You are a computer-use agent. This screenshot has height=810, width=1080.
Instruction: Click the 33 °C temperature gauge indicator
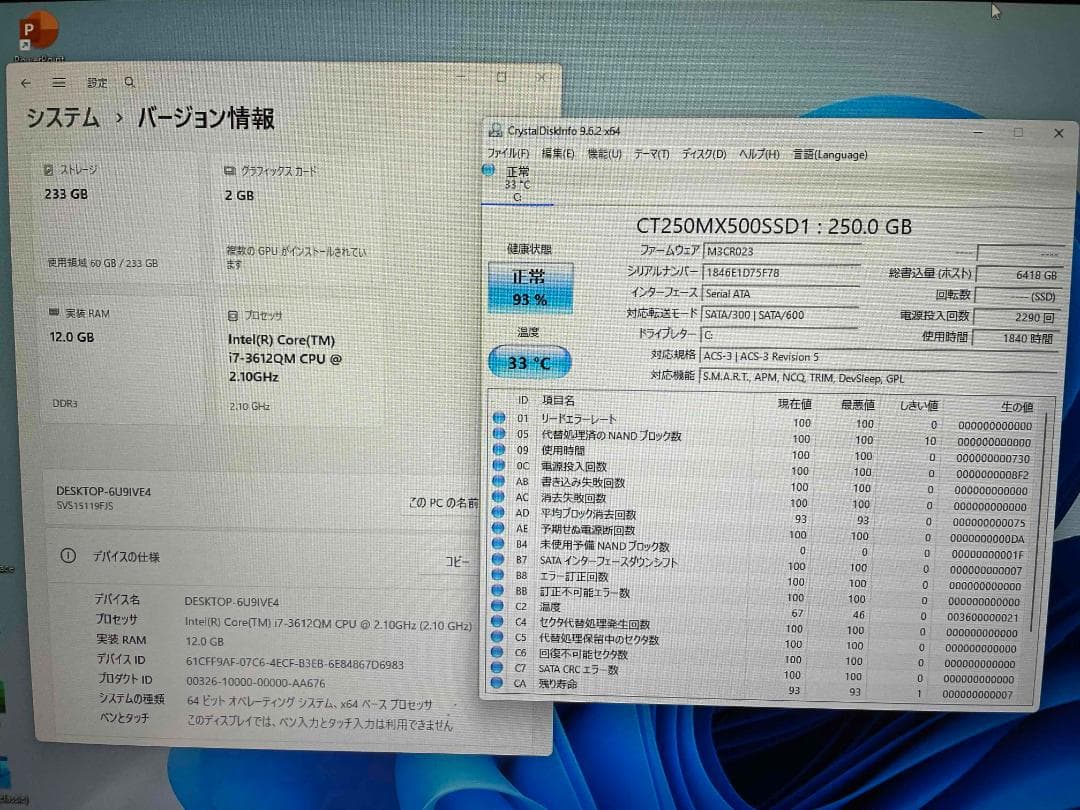528,362
